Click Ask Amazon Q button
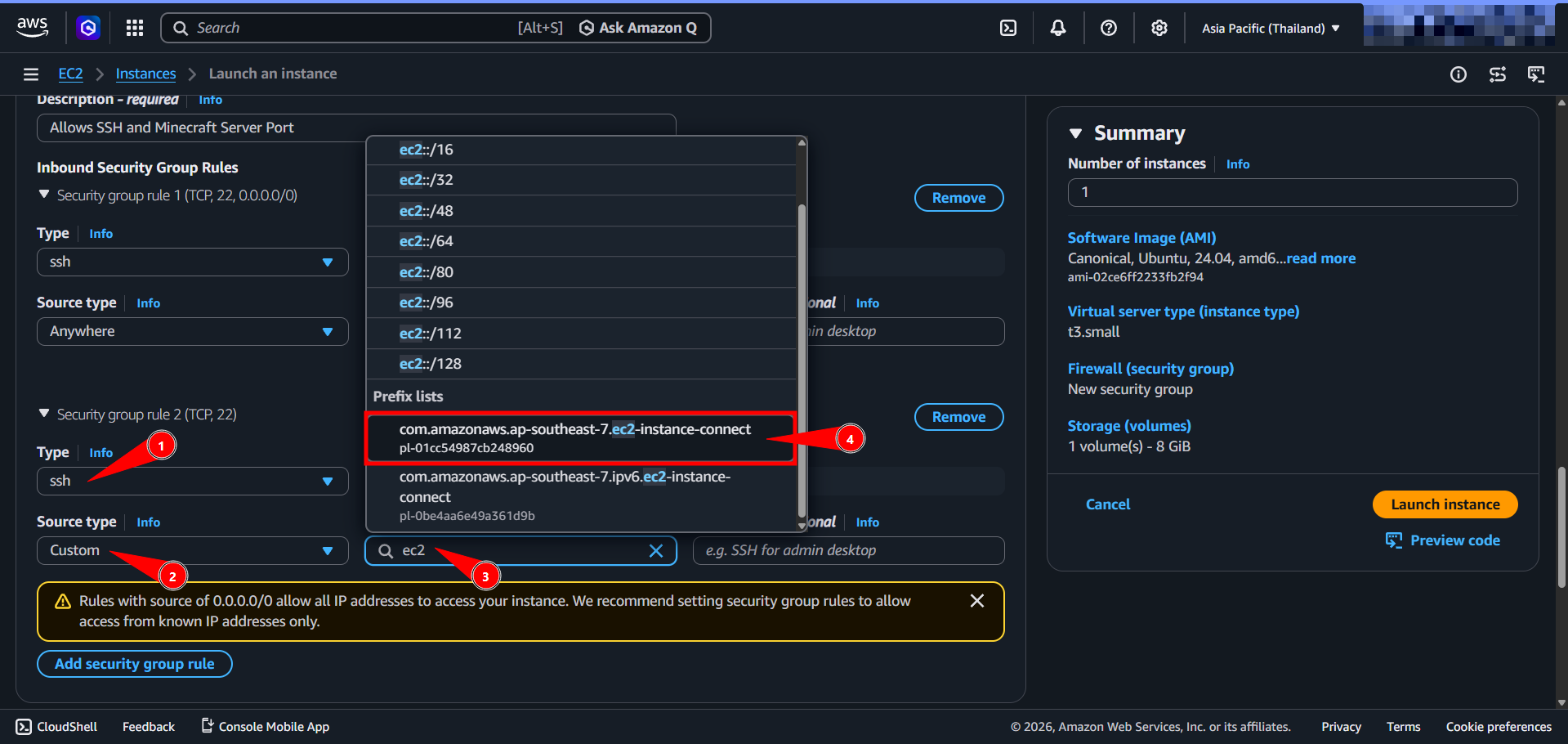 point(638,28)
